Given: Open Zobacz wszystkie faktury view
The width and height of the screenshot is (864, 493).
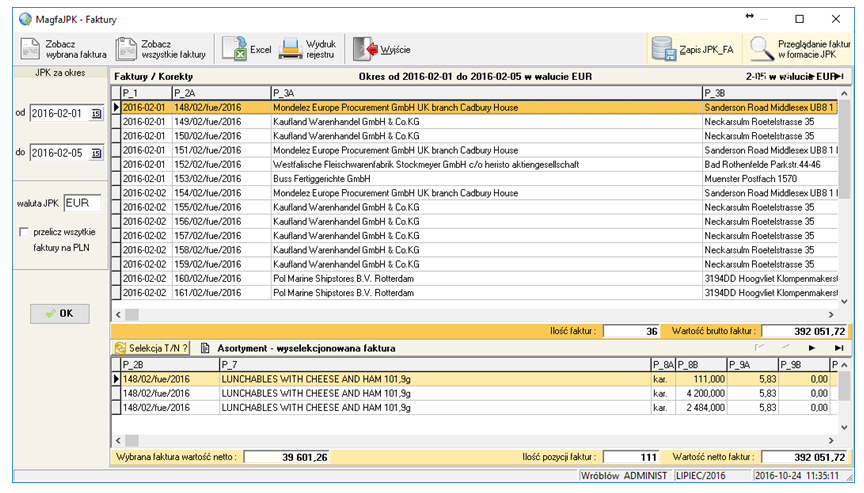Looking at the screenshot, I should [161, 49].
